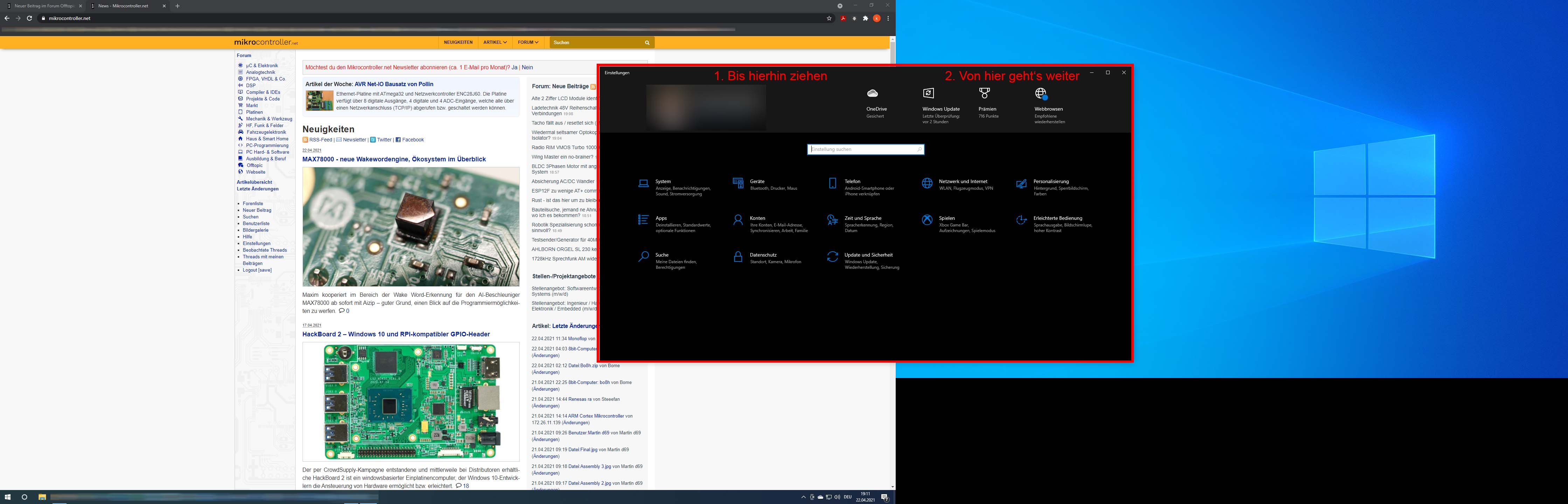Click website search magnifier button
Viewport: 1568px width, 504px height.
click(647, 43)
